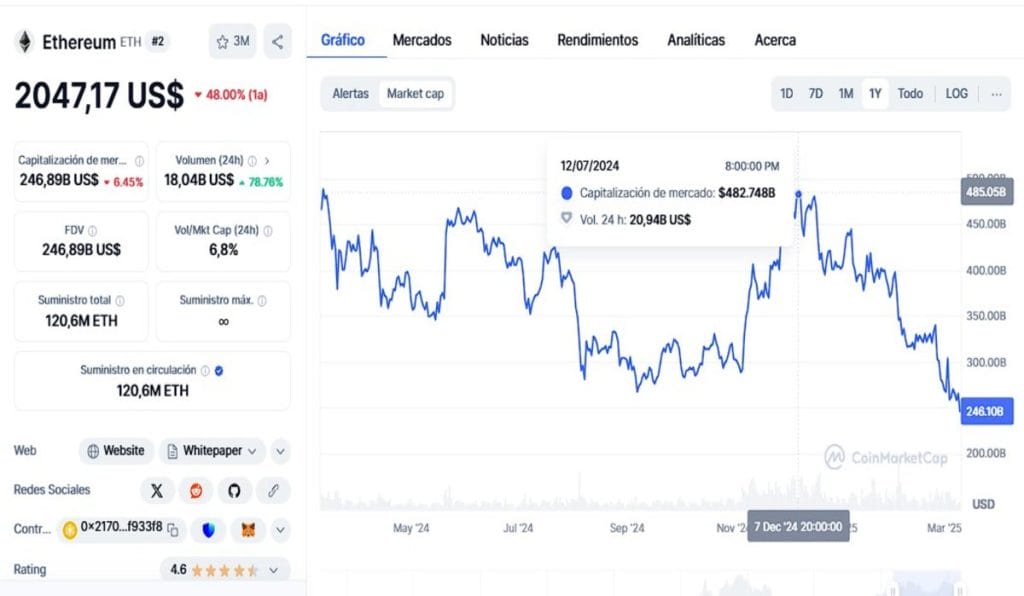Expand more contracts chevron
Screen dimensions: 1024x596
(280, 529)
